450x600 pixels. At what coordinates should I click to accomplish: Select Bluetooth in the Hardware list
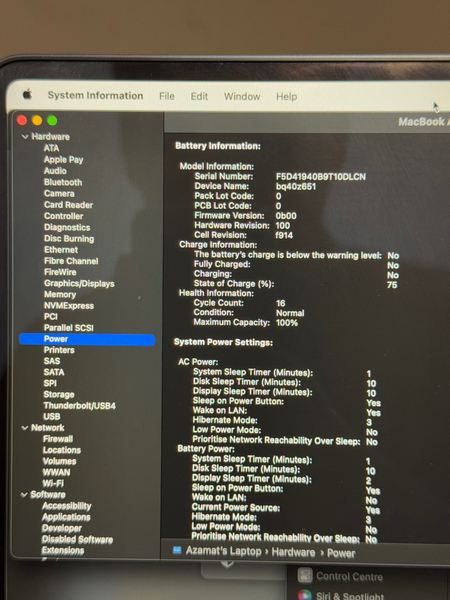coord(63,182)
